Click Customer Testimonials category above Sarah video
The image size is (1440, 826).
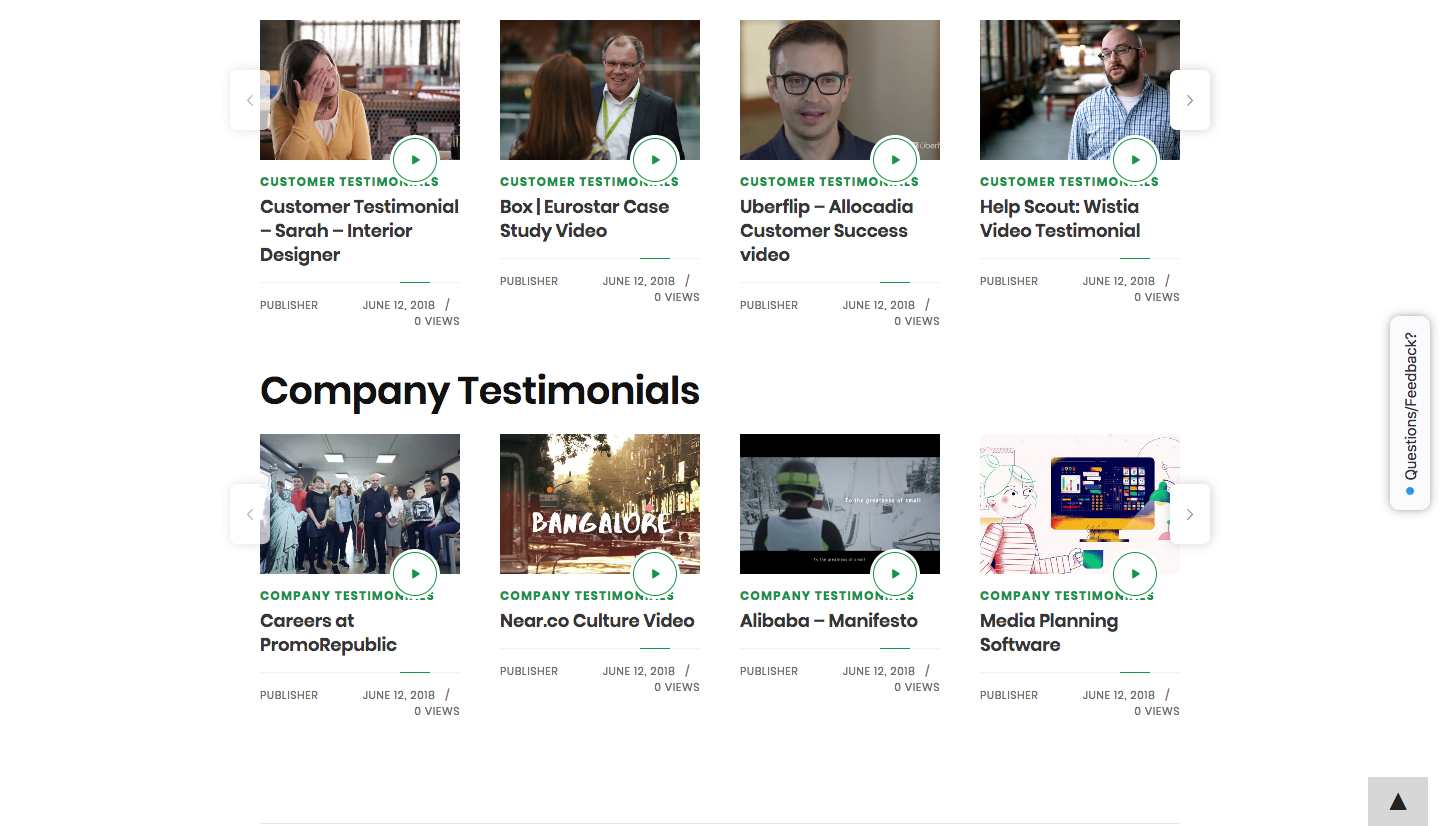click(x=349, y=182)
